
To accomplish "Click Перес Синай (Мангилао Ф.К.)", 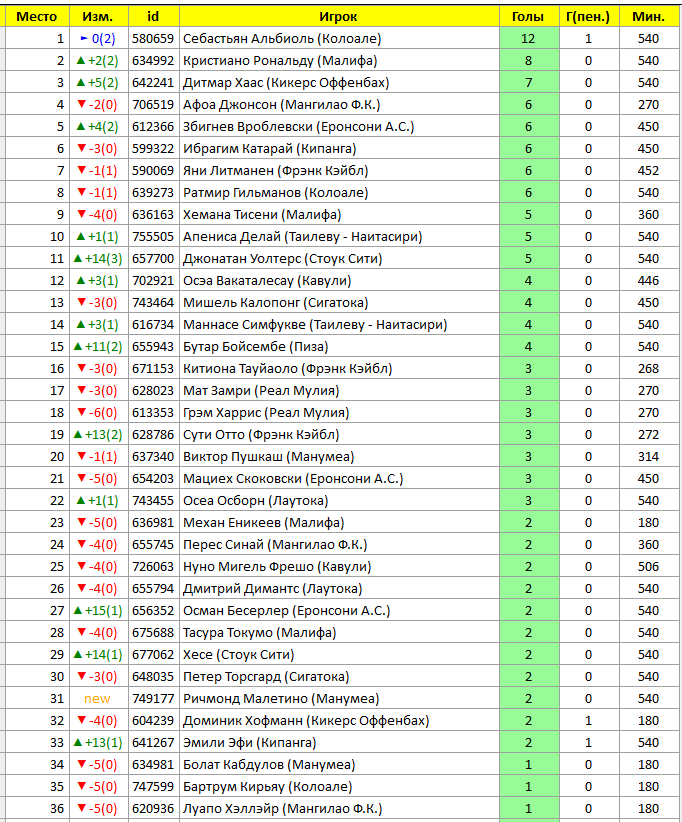I will [x=275, y=545].
